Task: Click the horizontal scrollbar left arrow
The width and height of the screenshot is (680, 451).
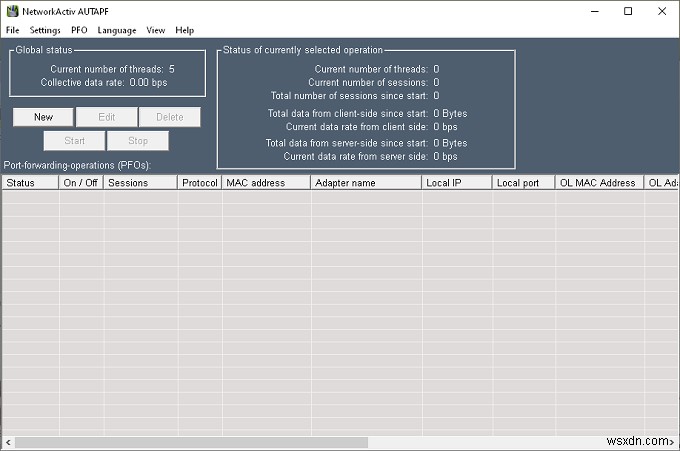Action: point(7,441)
